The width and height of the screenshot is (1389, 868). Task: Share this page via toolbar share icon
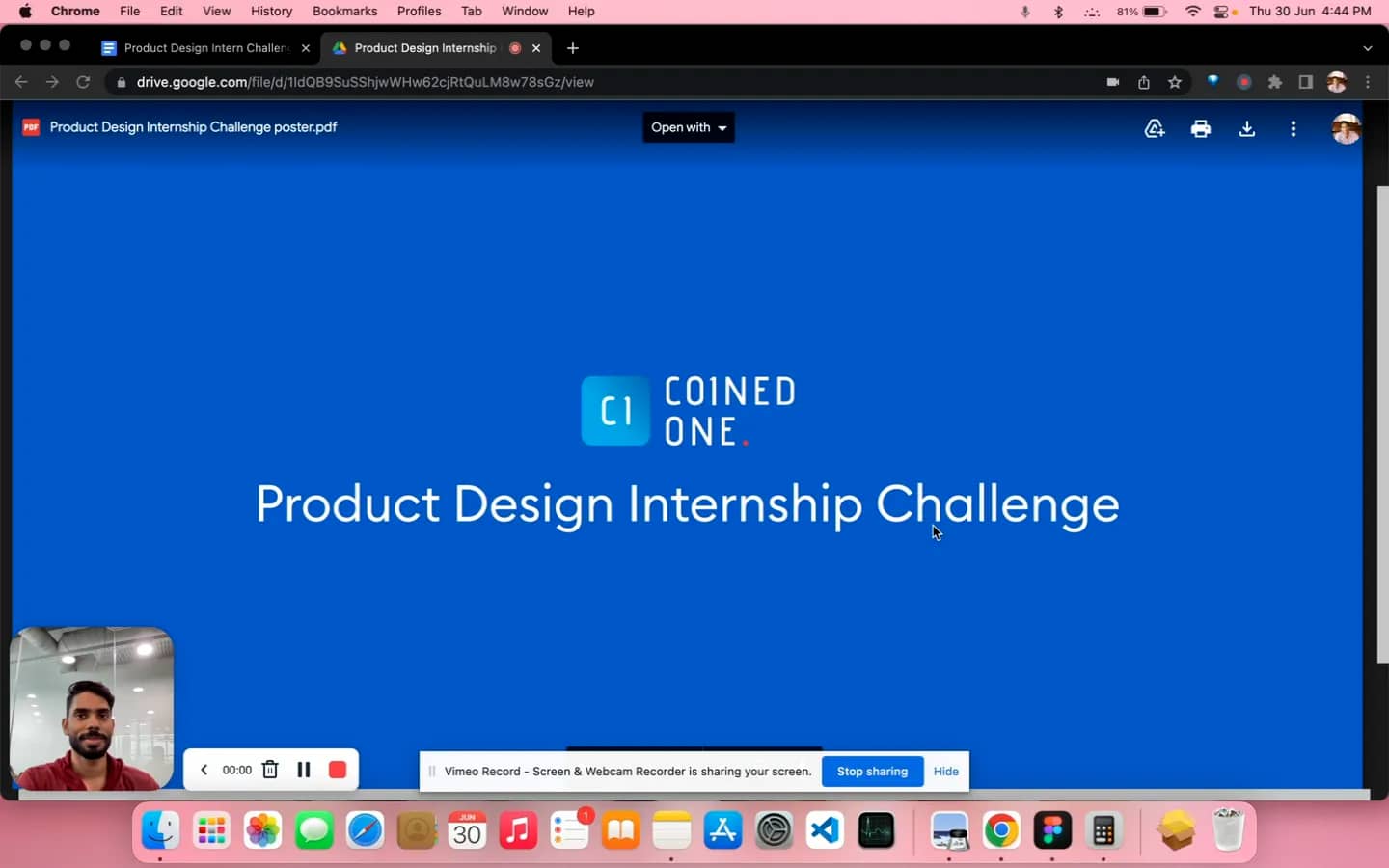coord(1144,82)
